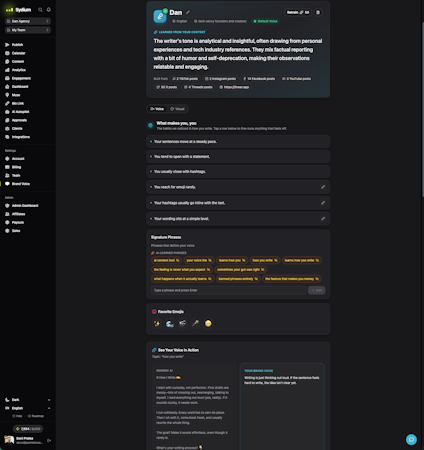This screenshot has width=424, height=450.
Task: Click the logout icon beside user profile
Action: 49,440
